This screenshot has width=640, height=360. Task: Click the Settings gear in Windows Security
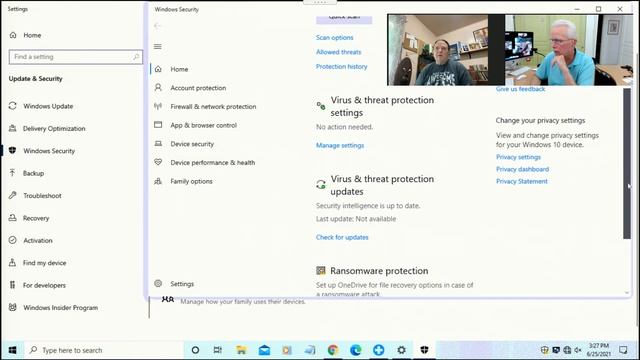[x=158, y=283]
